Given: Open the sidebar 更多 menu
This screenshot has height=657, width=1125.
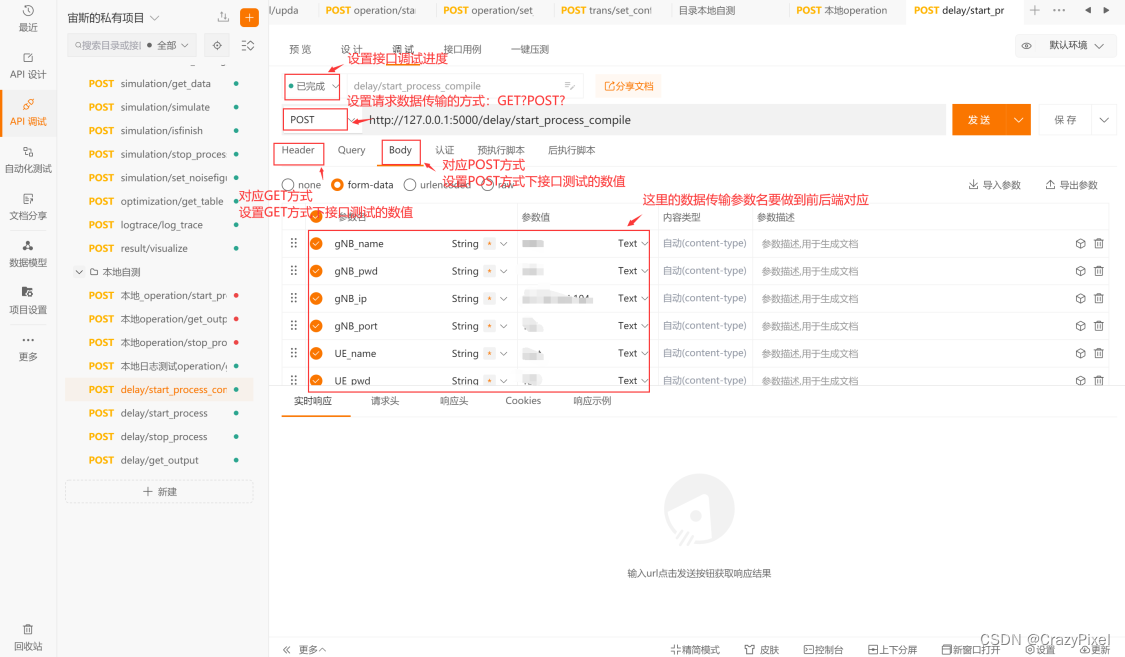Looking at the screenshot, I should pyautogui.click(x=28, y=348).
